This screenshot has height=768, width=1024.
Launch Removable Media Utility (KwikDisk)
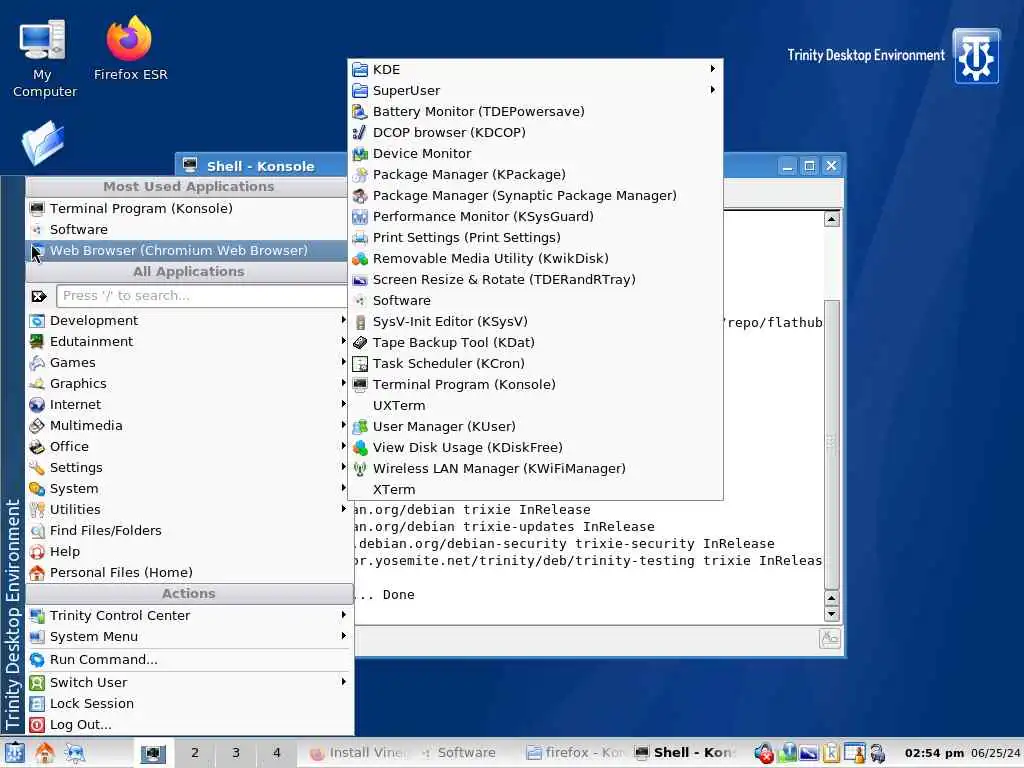(535, 258)
